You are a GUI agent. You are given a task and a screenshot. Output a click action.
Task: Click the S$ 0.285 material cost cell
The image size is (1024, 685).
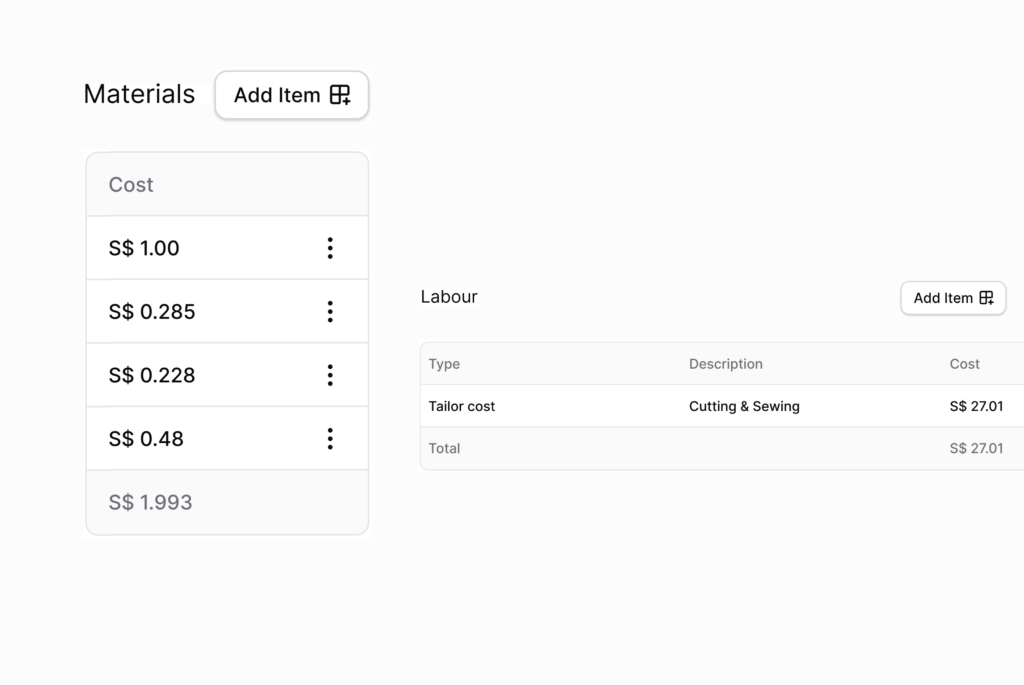(x=152, y=312)
